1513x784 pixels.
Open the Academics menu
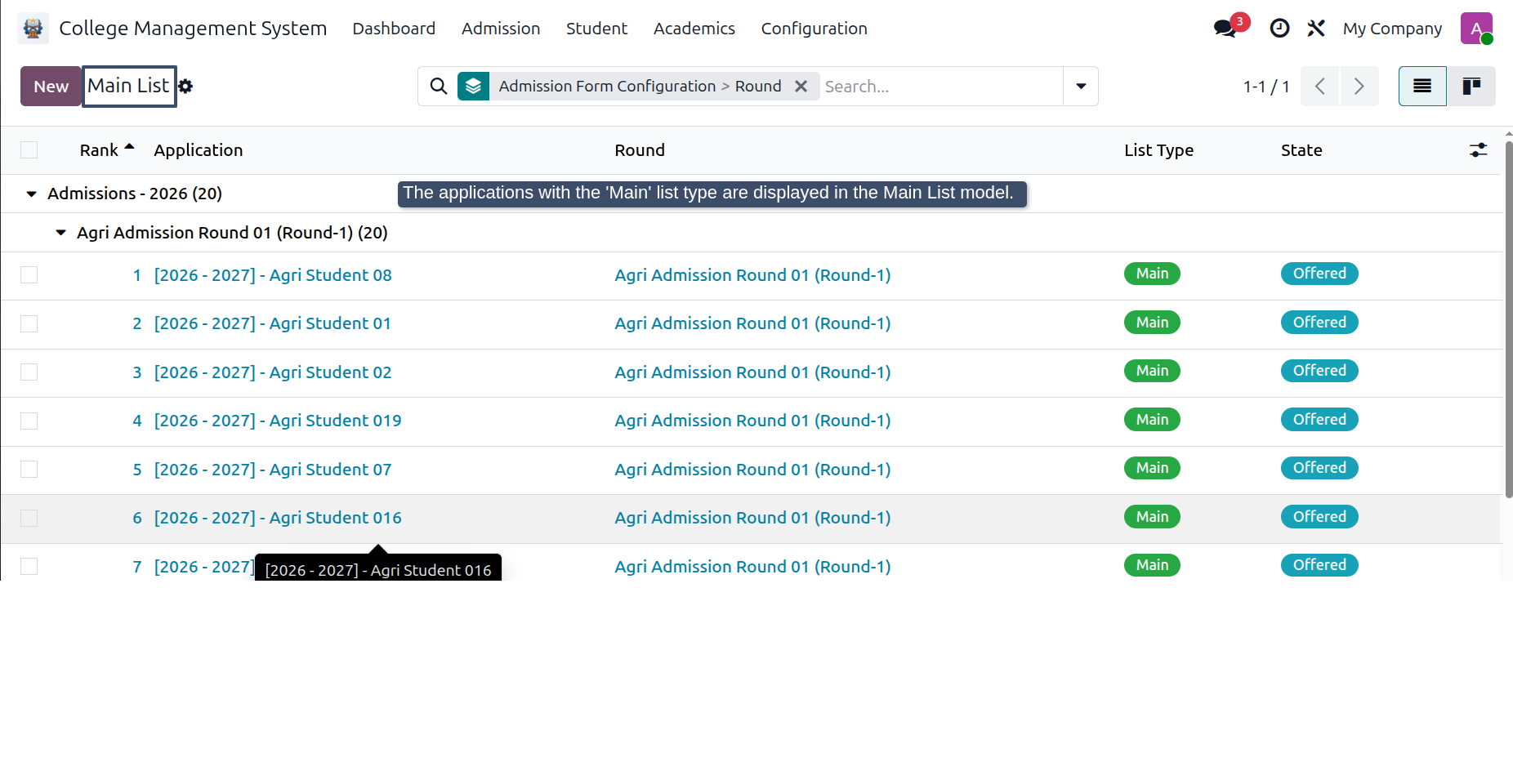point(694,29)
